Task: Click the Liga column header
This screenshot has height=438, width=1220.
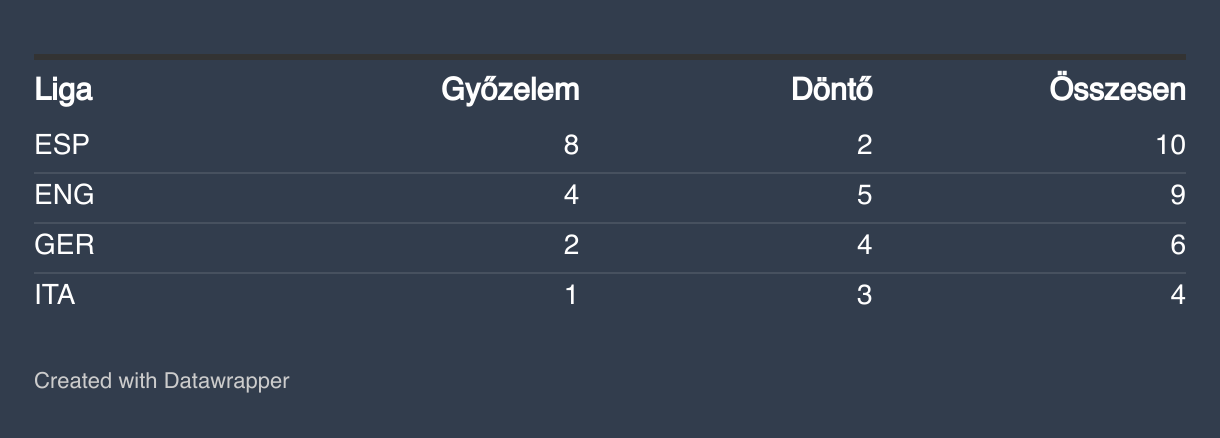Action: (64, 90)
